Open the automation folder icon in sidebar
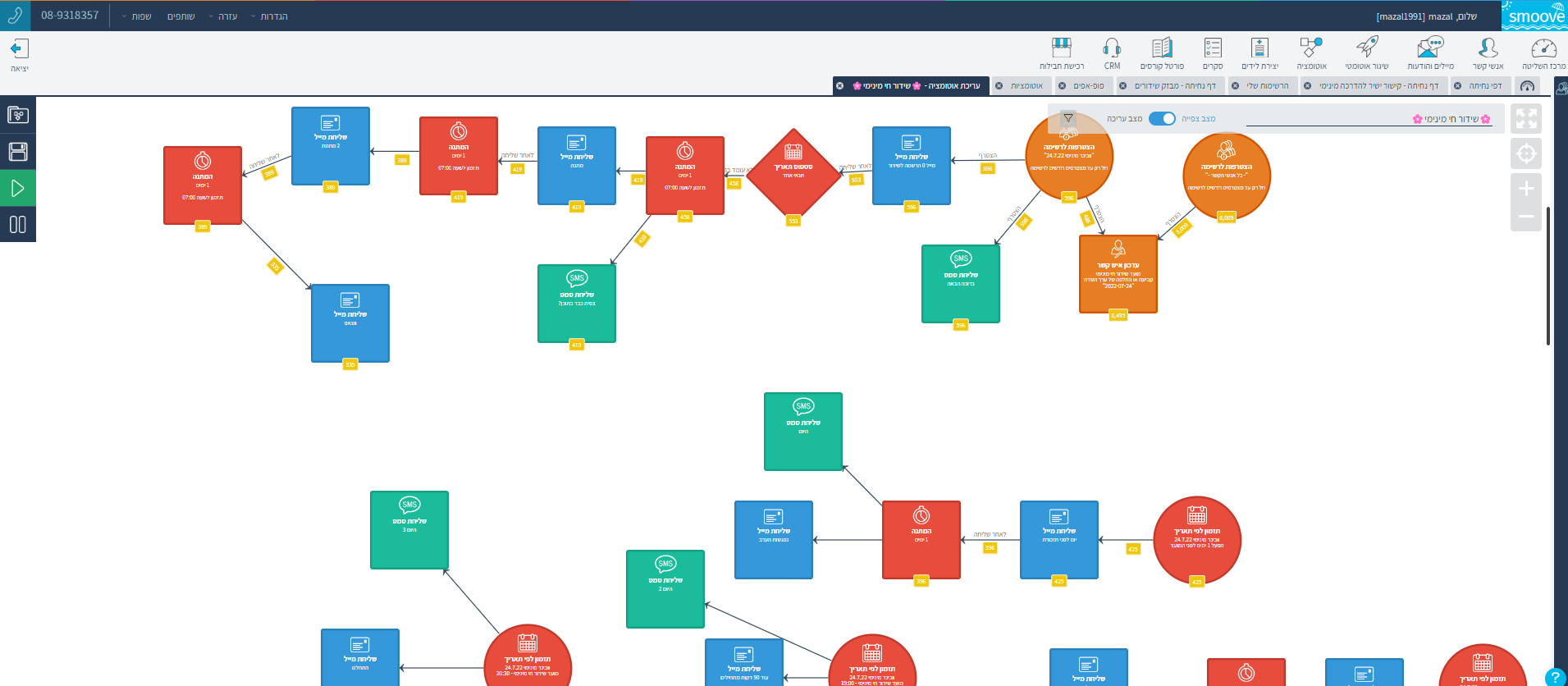 (x=17, y=115)
